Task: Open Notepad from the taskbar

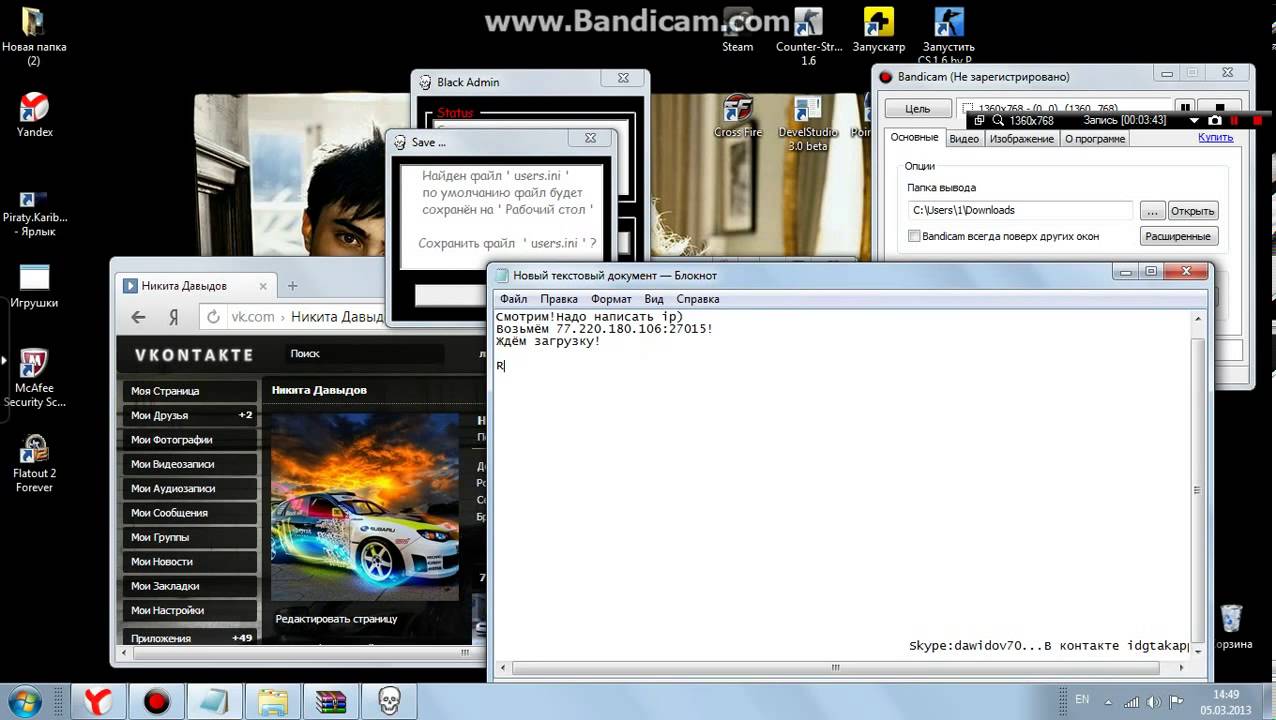Action: point(214,701)
